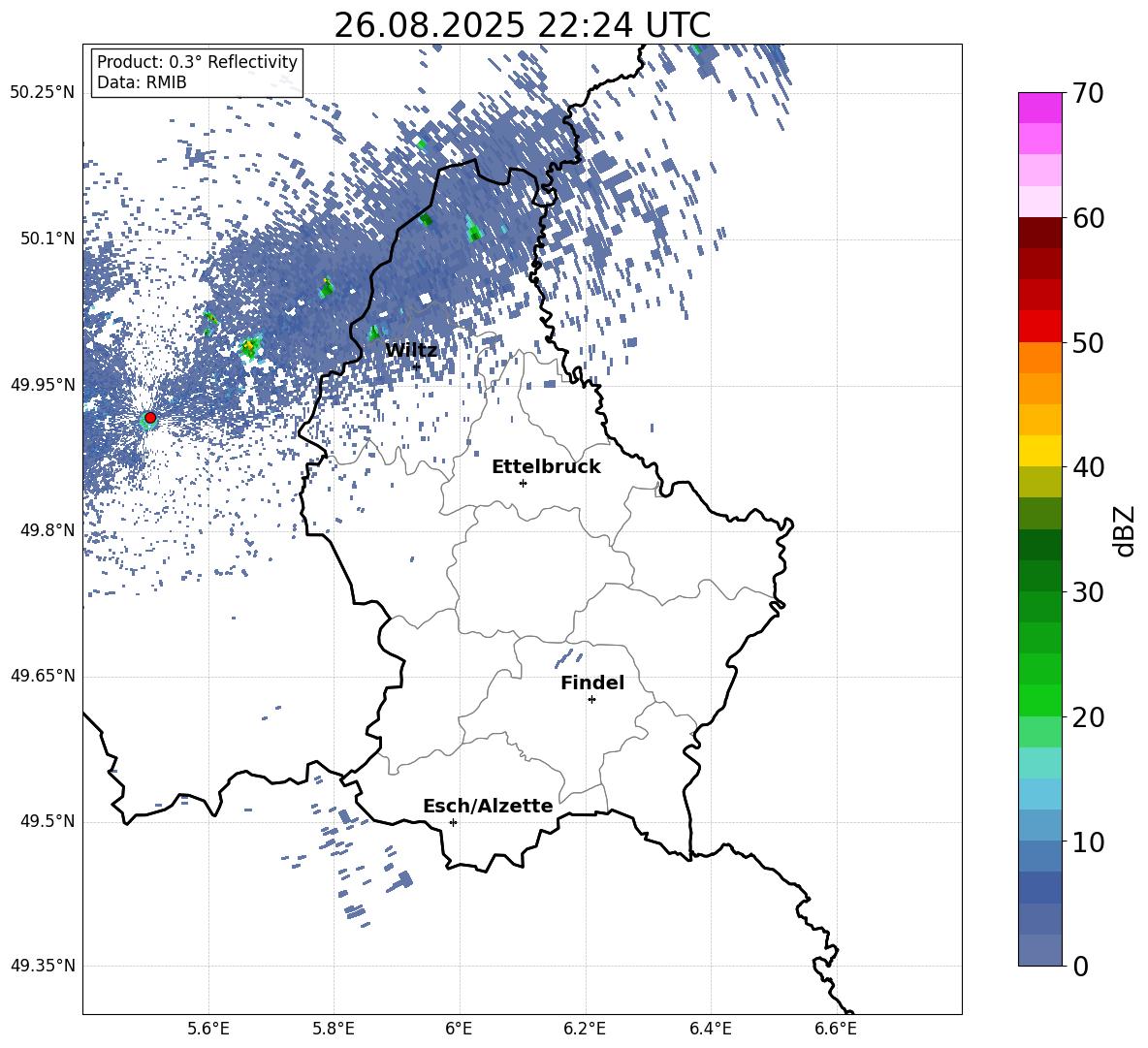Click the Wiltz location cross marker
This screenshot has width=1148, height=1048.
point(417,366)
